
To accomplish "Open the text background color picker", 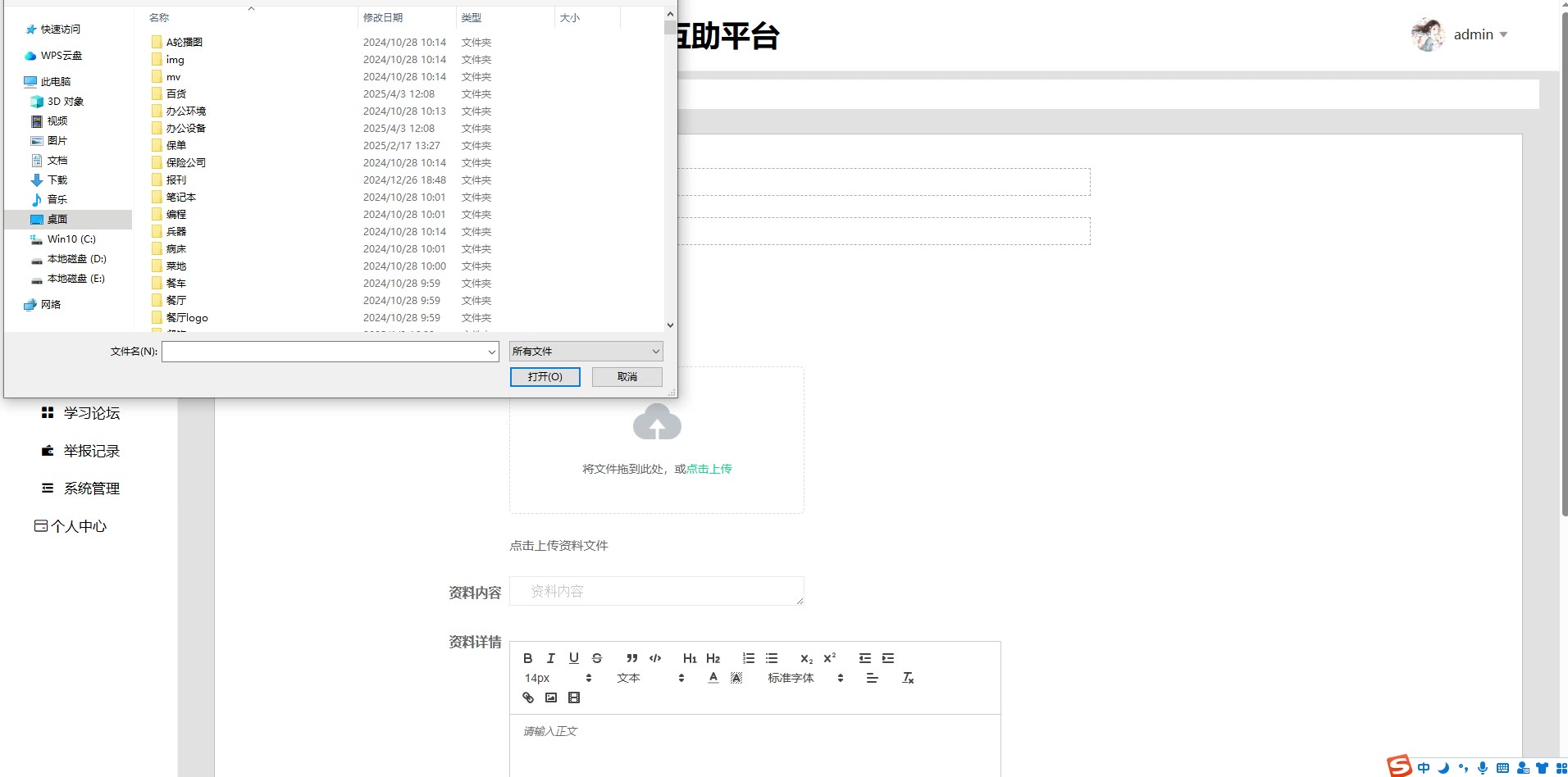I will pyautogui.click(x=736, y=678).
